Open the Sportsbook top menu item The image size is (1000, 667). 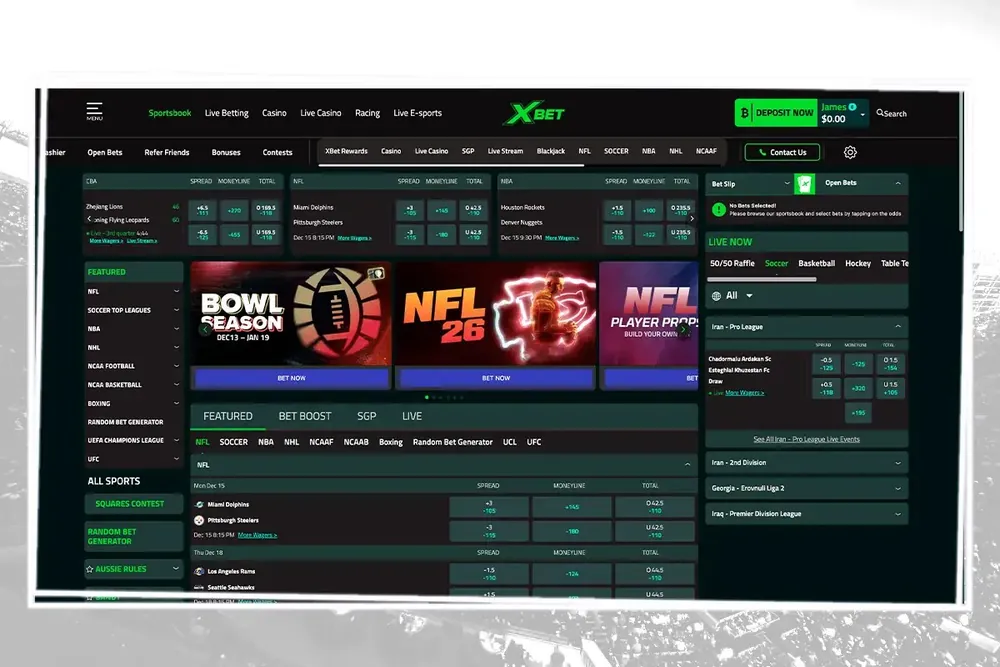point(170,113)
